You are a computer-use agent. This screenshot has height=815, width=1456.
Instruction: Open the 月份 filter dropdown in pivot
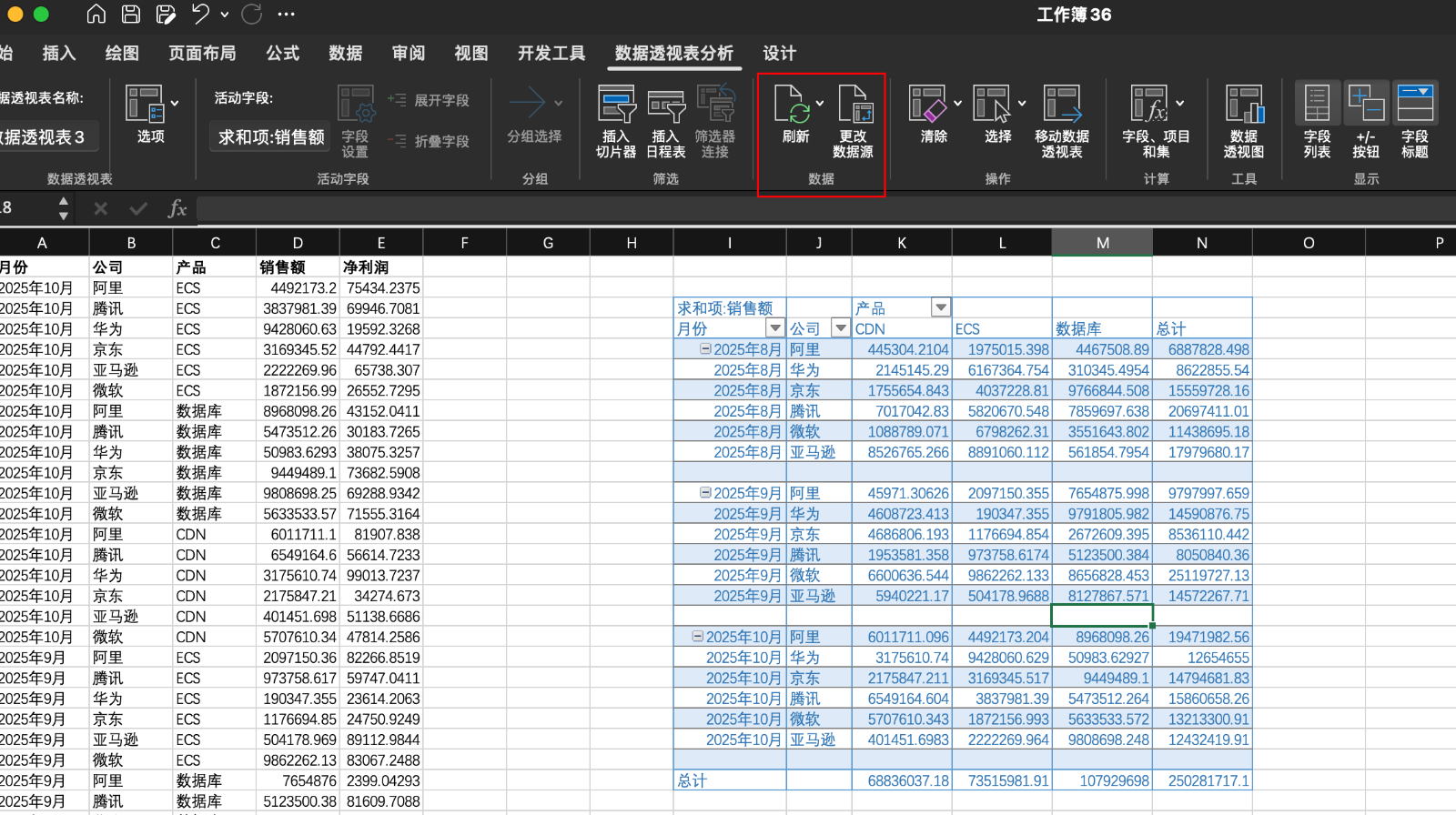(x=775, y=328)
